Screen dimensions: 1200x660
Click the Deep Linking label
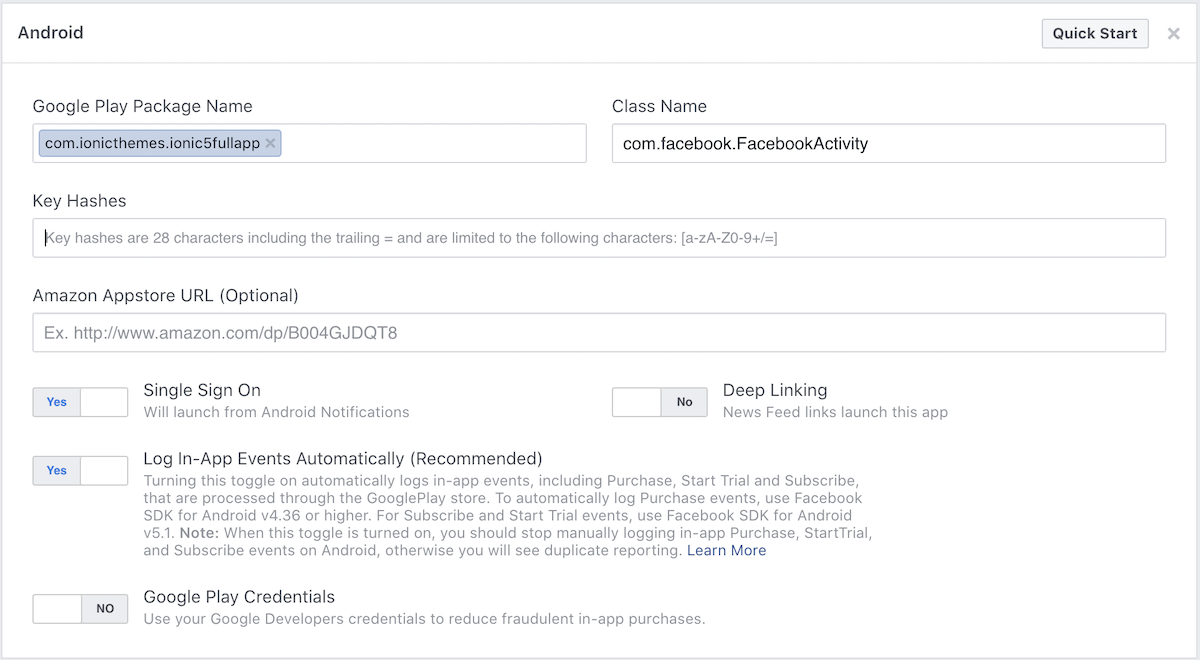(775, 390)
